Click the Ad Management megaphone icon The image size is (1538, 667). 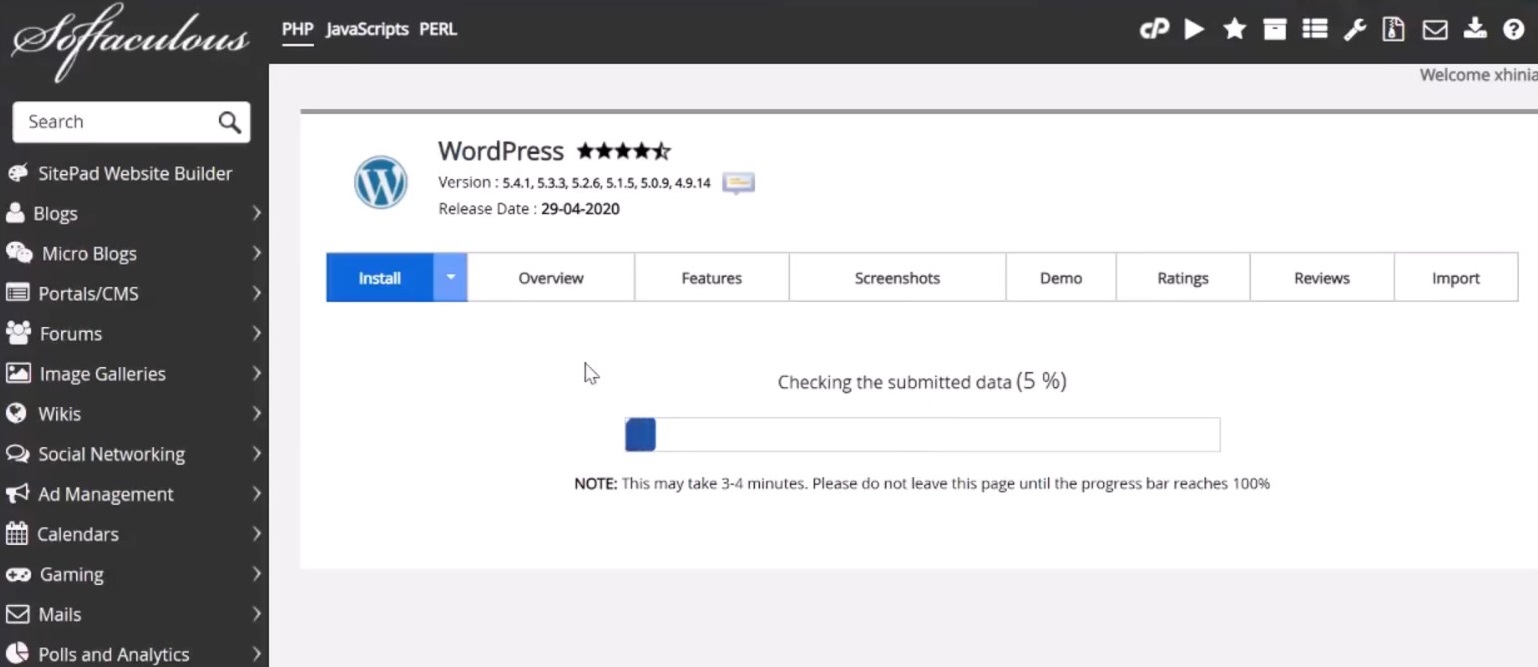pos(17,494)
